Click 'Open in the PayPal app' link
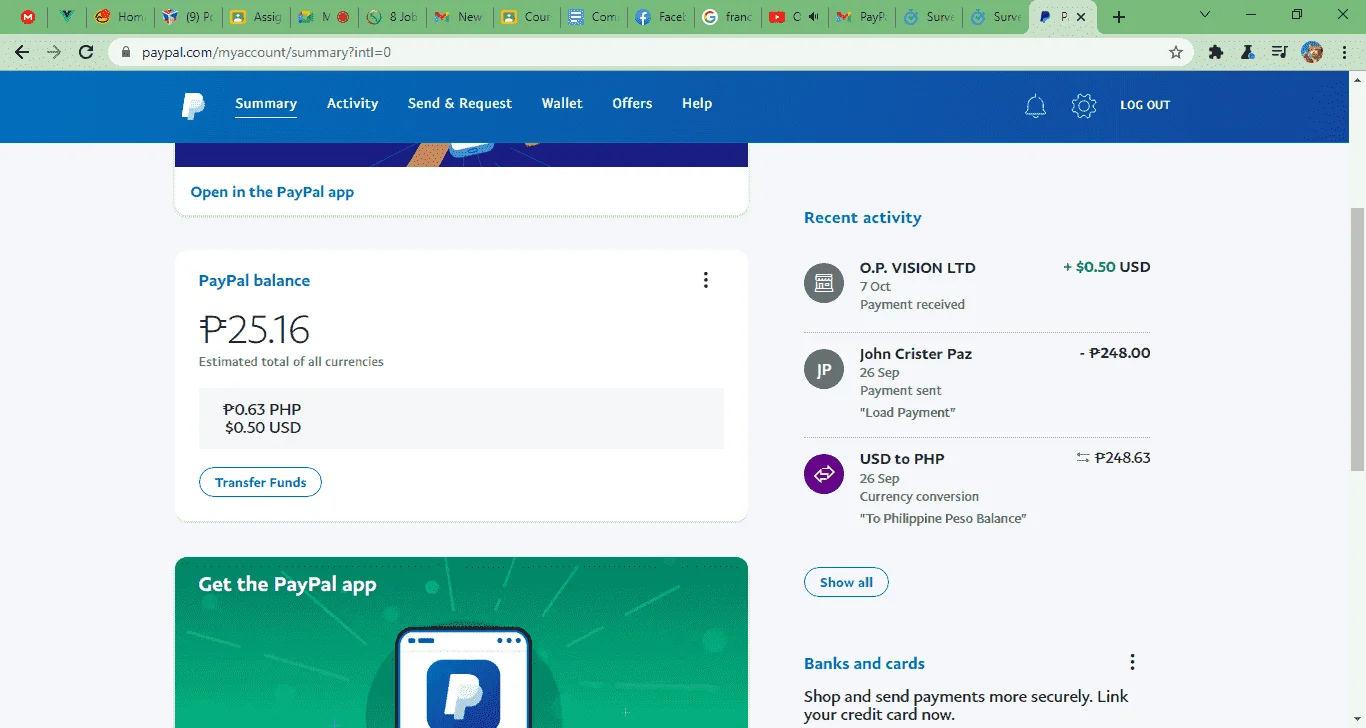This screenshot has height=728, width=1366. 272,192
